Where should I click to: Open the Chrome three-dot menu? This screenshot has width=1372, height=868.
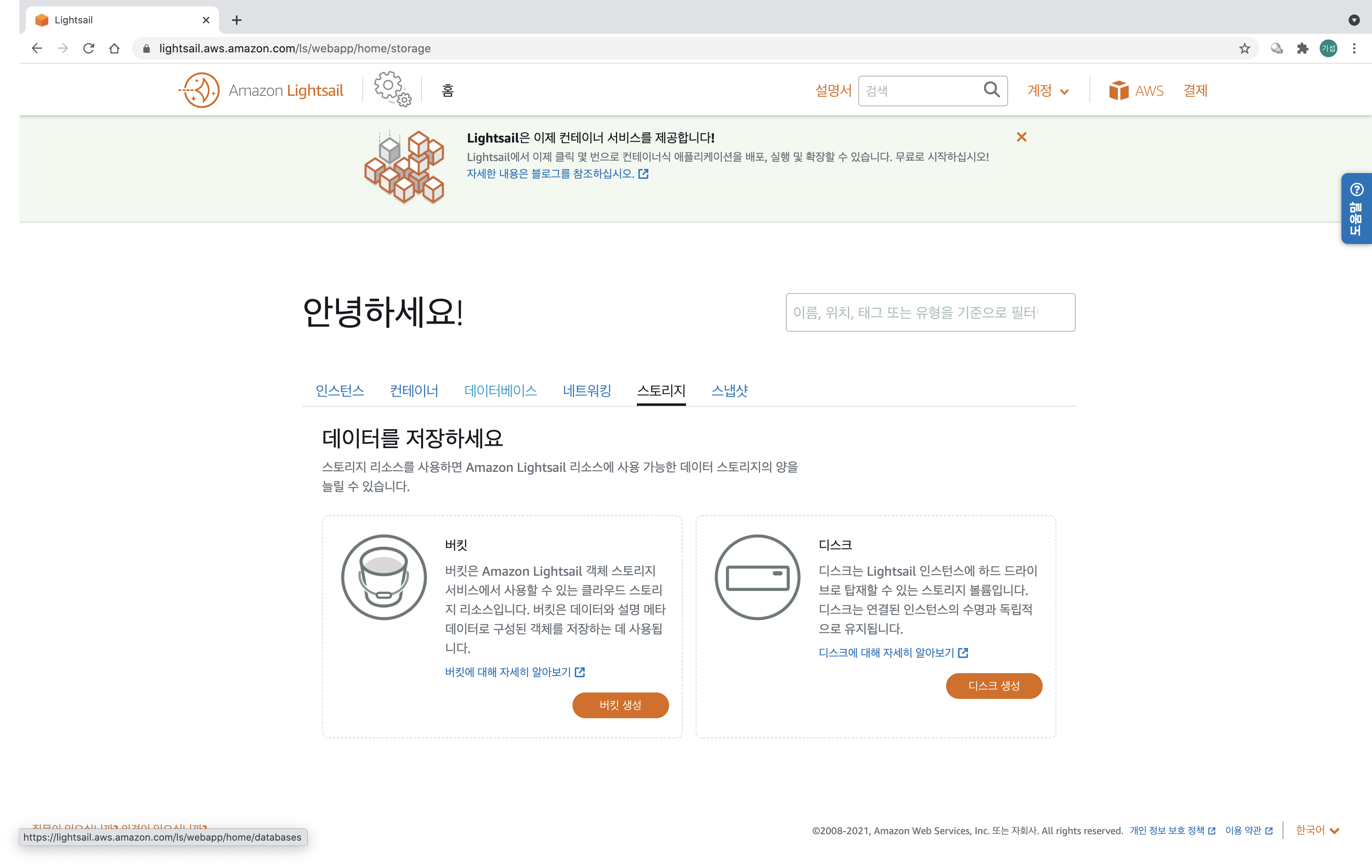tap(1354, 48)
